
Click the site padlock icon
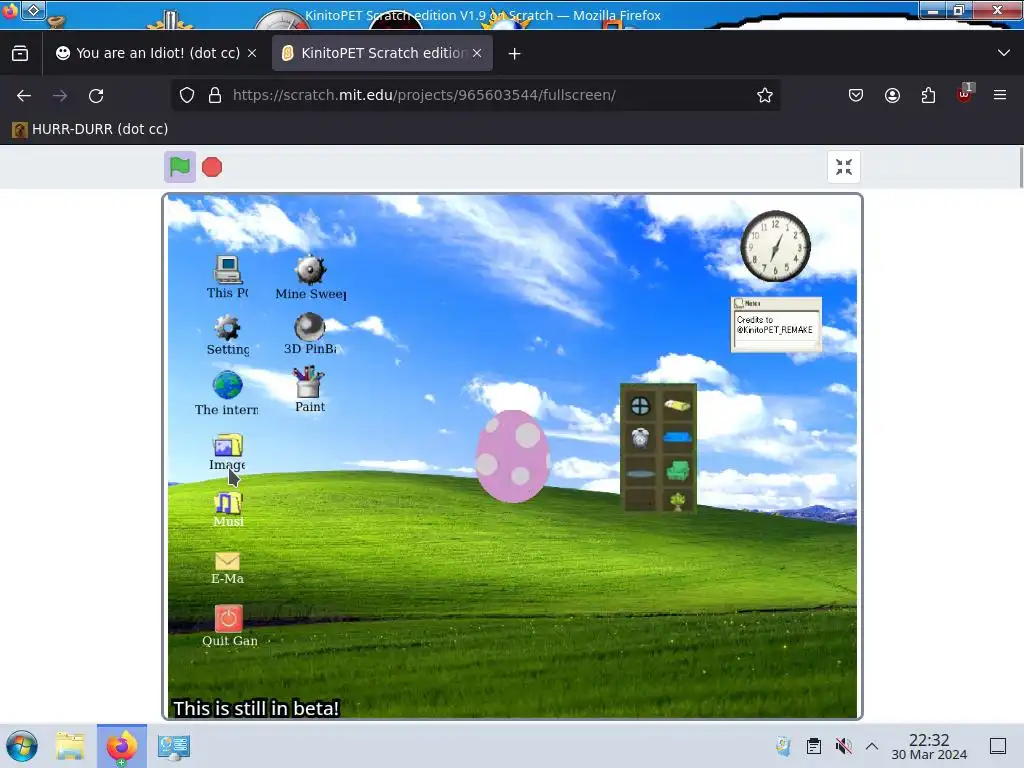pos(215,95)
